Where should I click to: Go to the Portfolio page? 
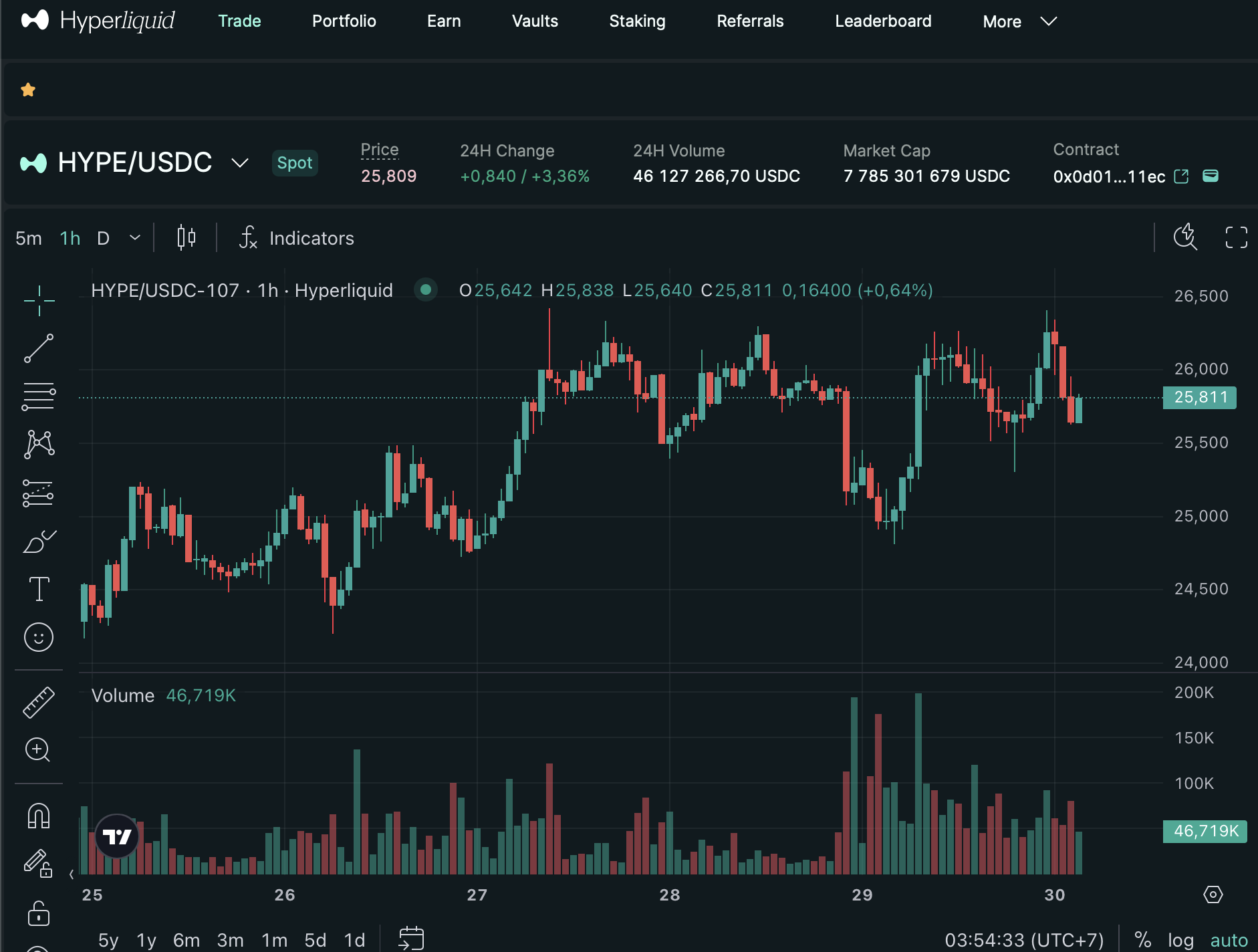tap(344, 21)
